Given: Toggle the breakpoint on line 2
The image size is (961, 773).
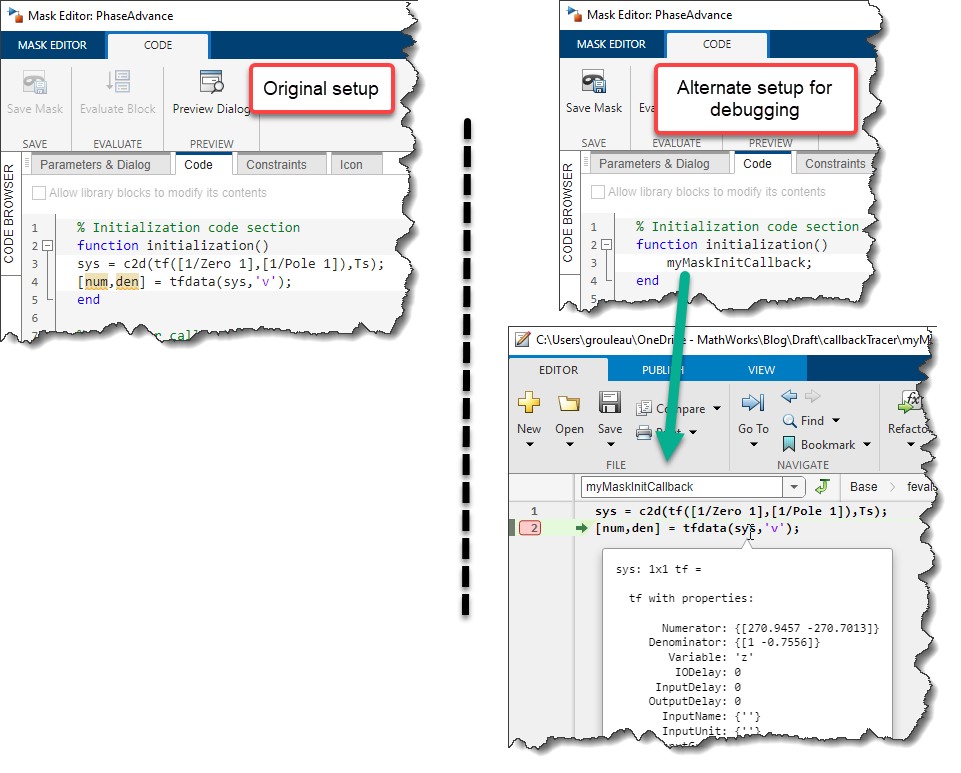Looking at the screenshot, I should (534, 528).
